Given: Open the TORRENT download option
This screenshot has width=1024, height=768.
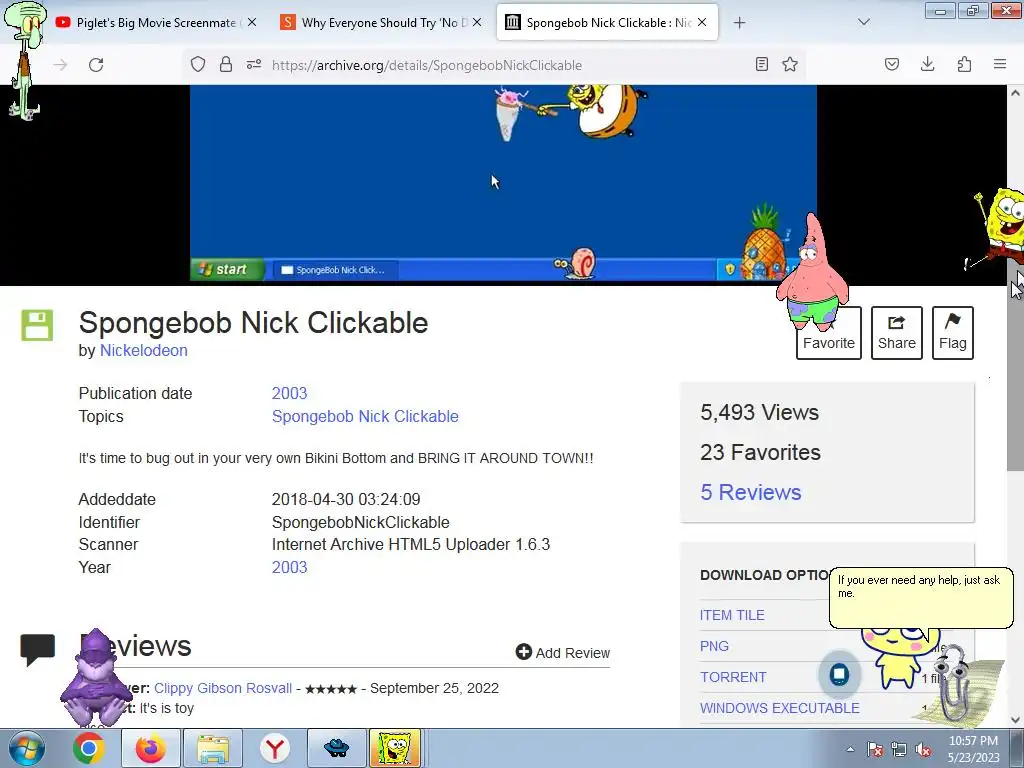Looking at the screenshot, I should point(733,677).
